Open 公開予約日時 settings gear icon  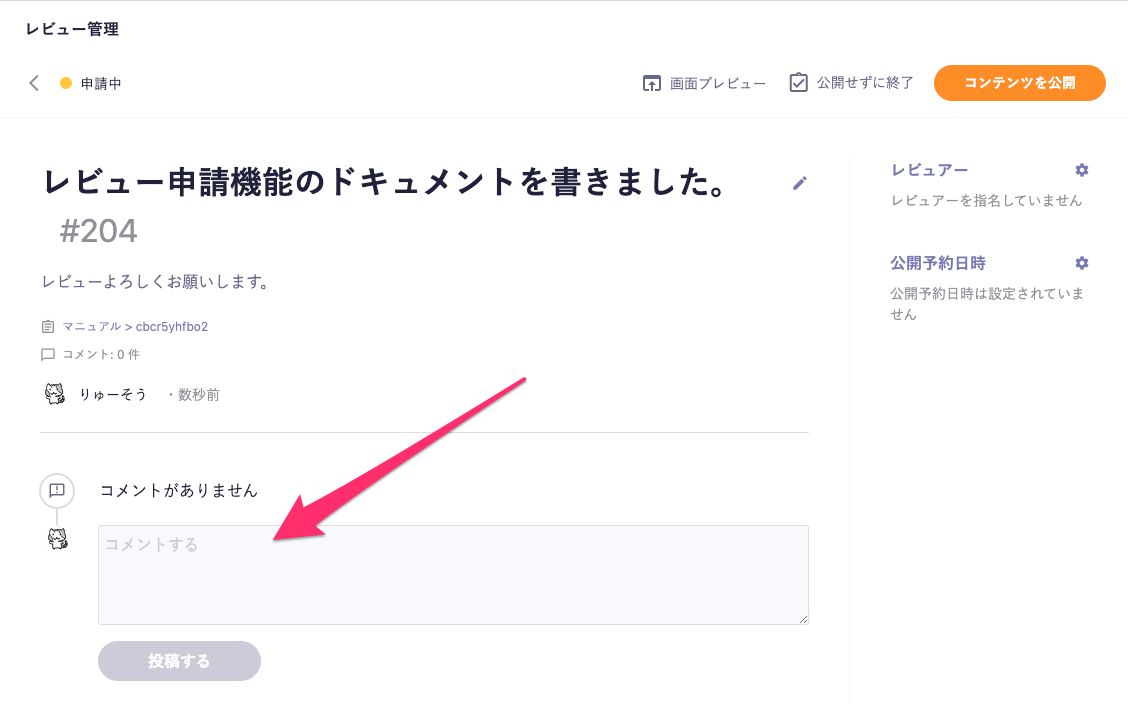(x=1081, y=263)
